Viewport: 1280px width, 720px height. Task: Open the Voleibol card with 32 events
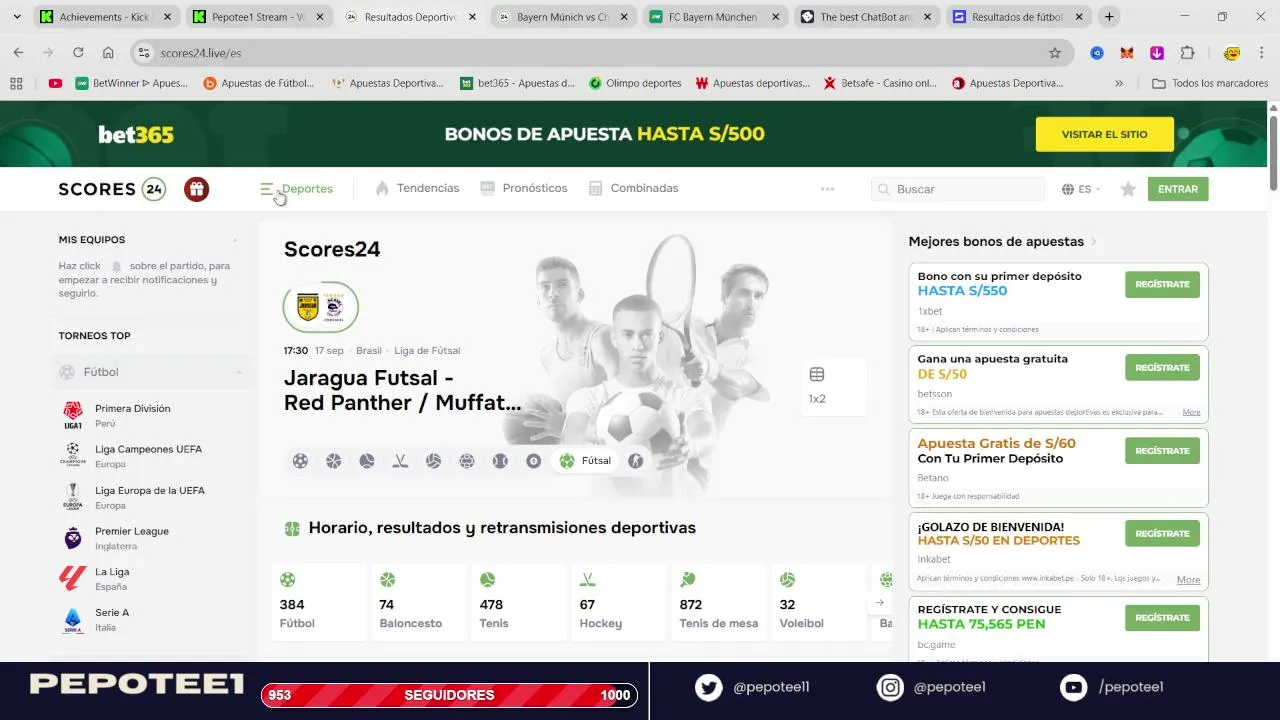(x=818, y=602)
